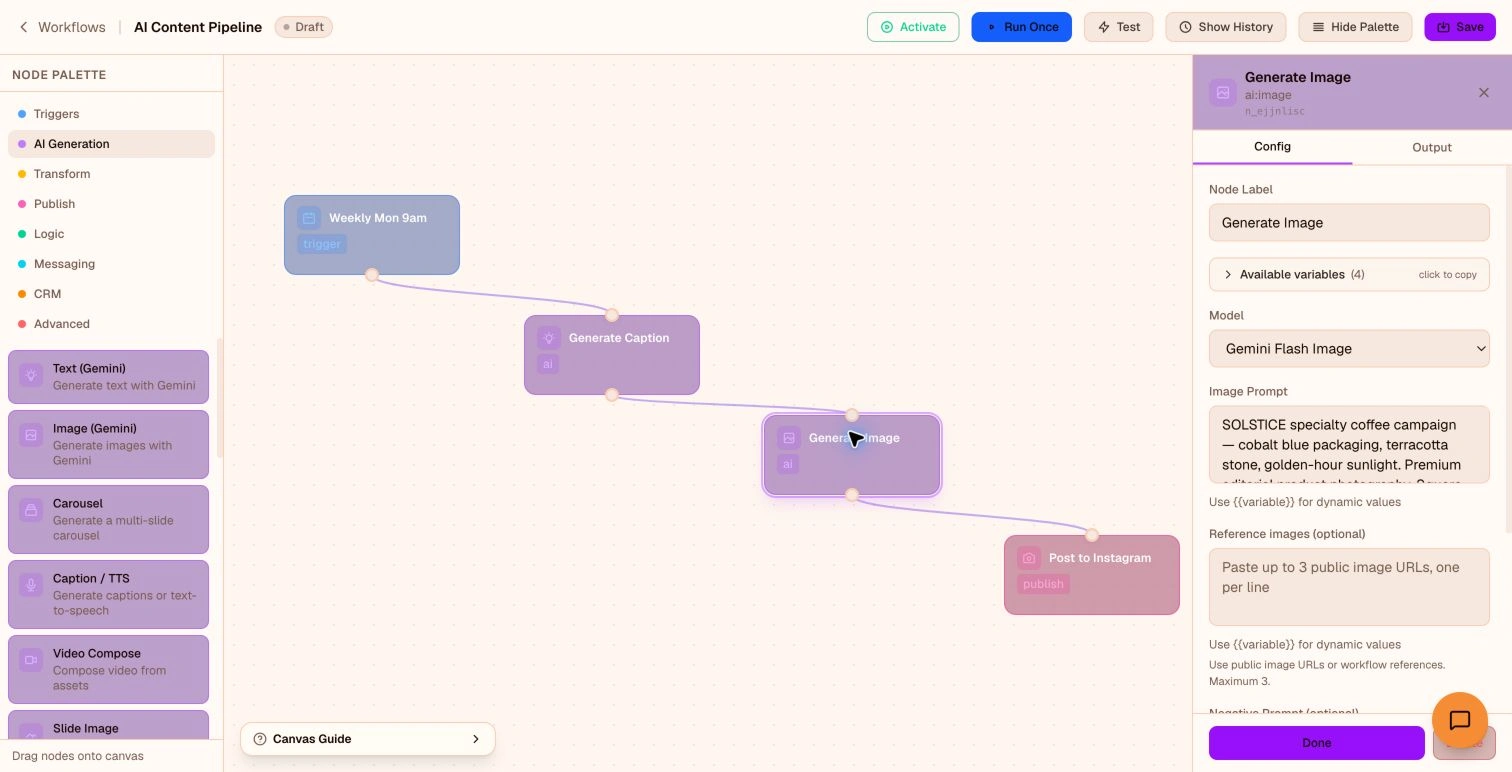Toggle workflow on with Activate button
The width and height of the screenshot is (1512, 772).
pyautogui.click(x=913, y=27)
